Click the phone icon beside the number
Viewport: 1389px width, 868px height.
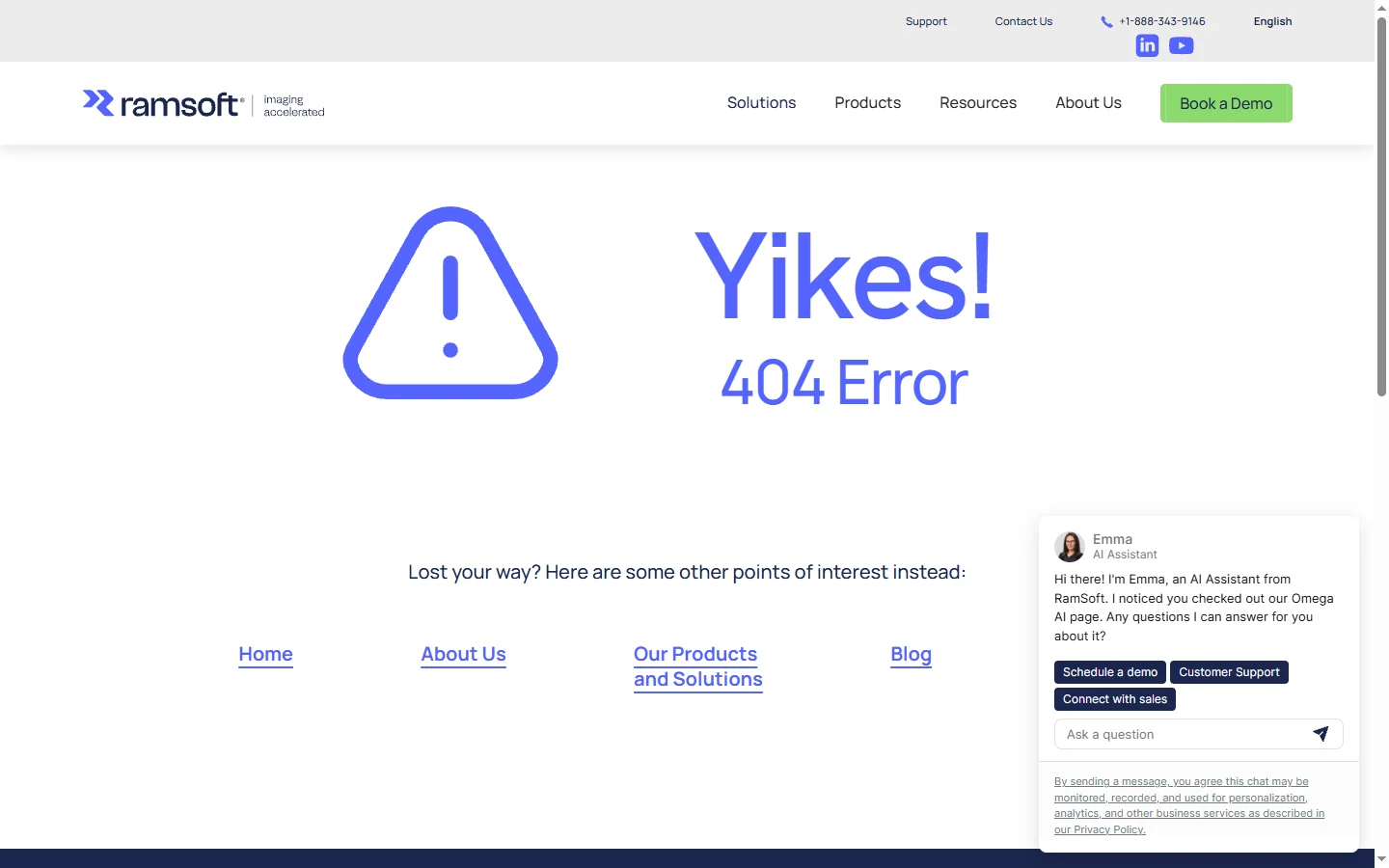click(x=1106, y=21)
